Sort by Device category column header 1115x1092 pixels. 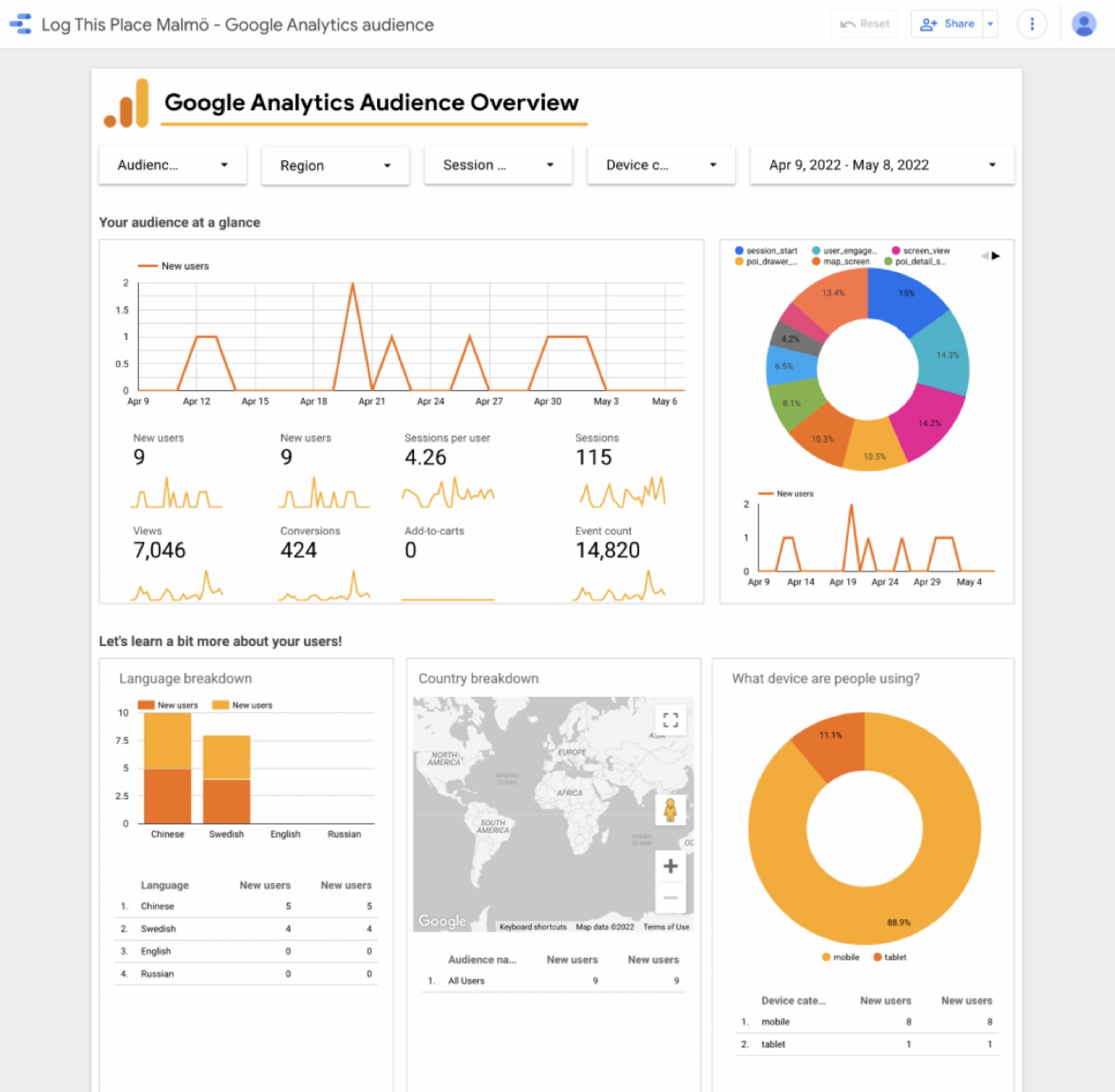click(x=793, y=1001)
